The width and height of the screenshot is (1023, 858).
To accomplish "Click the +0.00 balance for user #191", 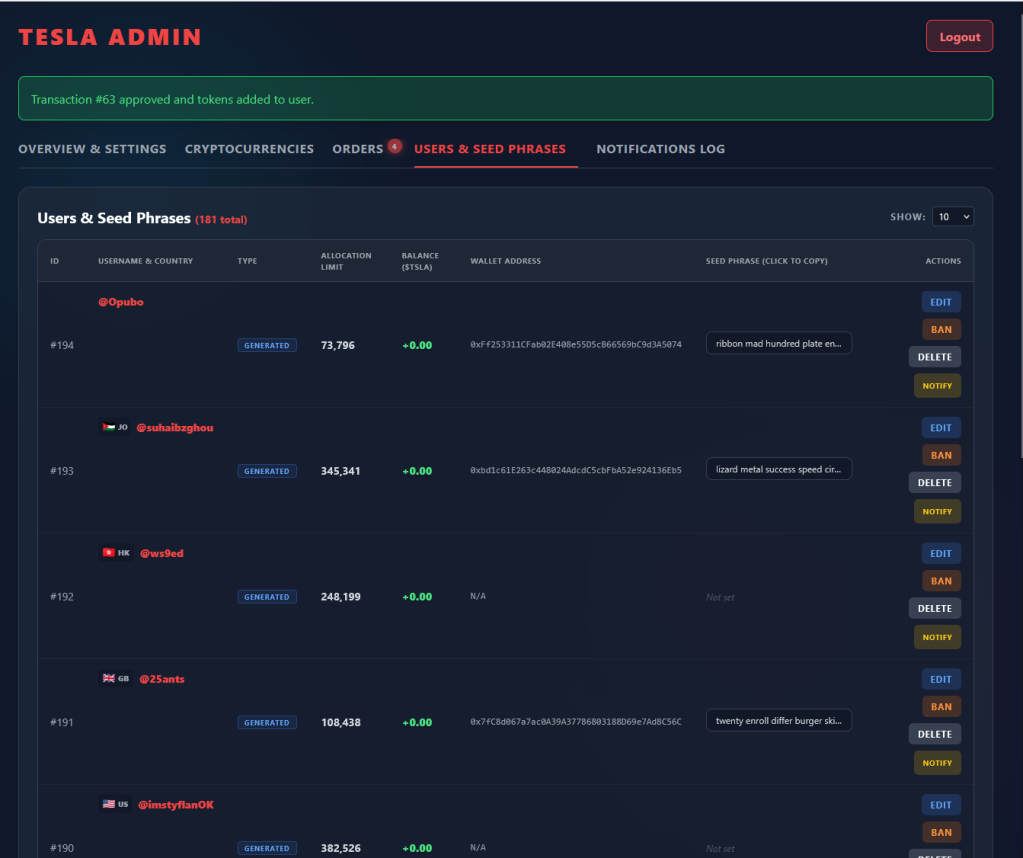I will click(417, 722).
